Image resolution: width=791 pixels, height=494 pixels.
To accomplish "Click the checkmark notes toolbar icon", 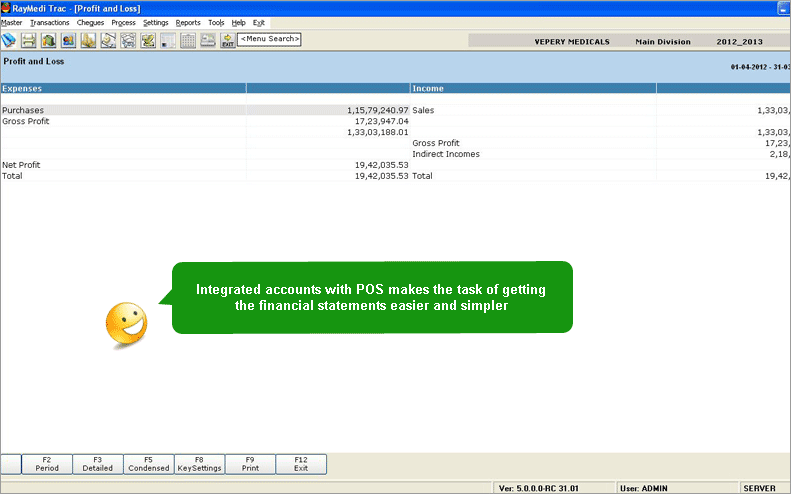I will 148,40.
